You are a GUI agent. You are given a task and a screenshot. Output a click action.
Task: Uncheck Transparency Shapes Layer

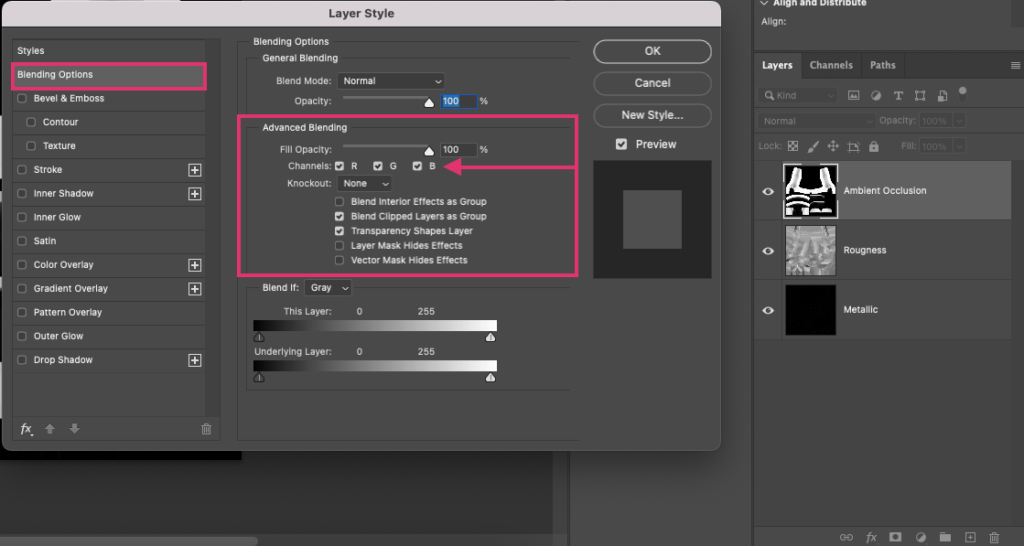tap(340, 231)
